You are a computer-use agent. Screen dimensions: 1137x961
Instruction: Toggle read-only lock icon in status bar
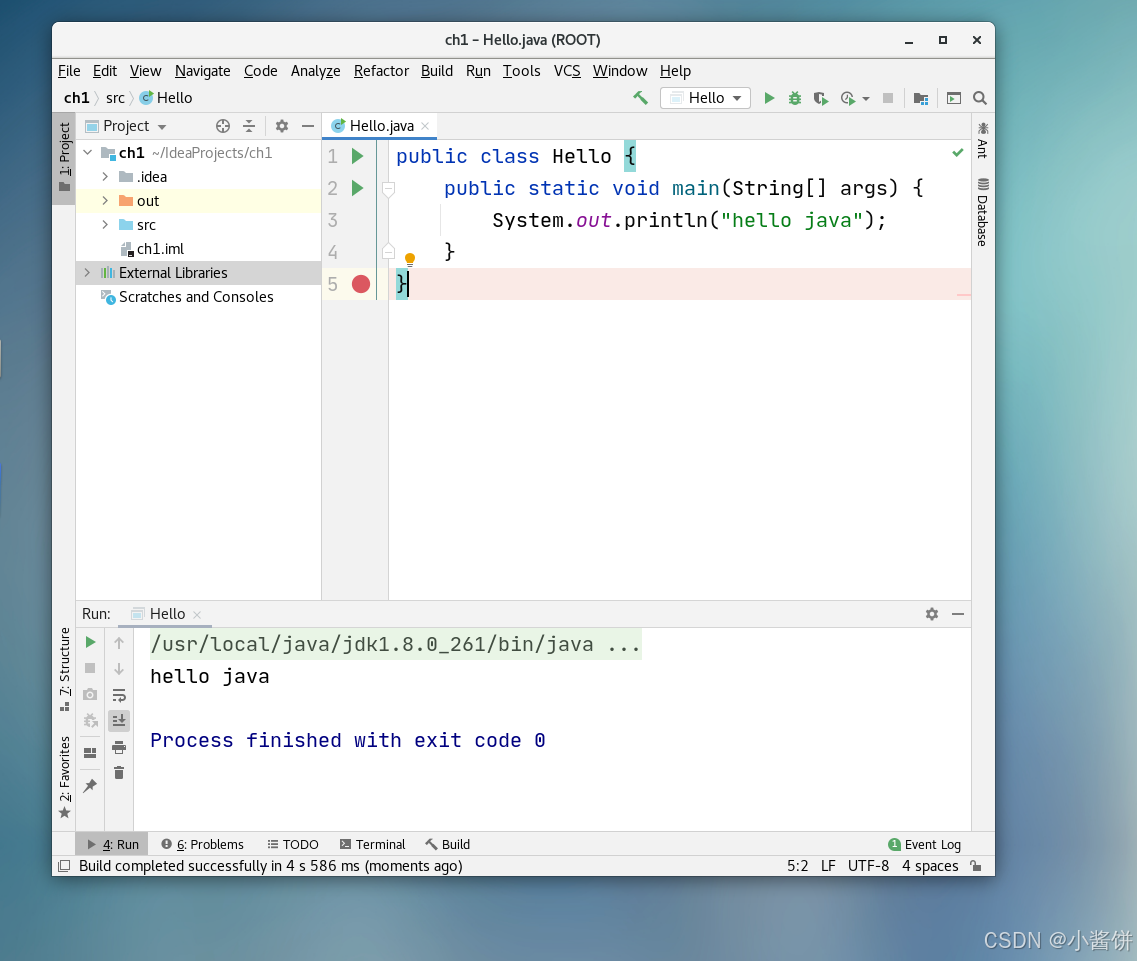tap(976, 866)
